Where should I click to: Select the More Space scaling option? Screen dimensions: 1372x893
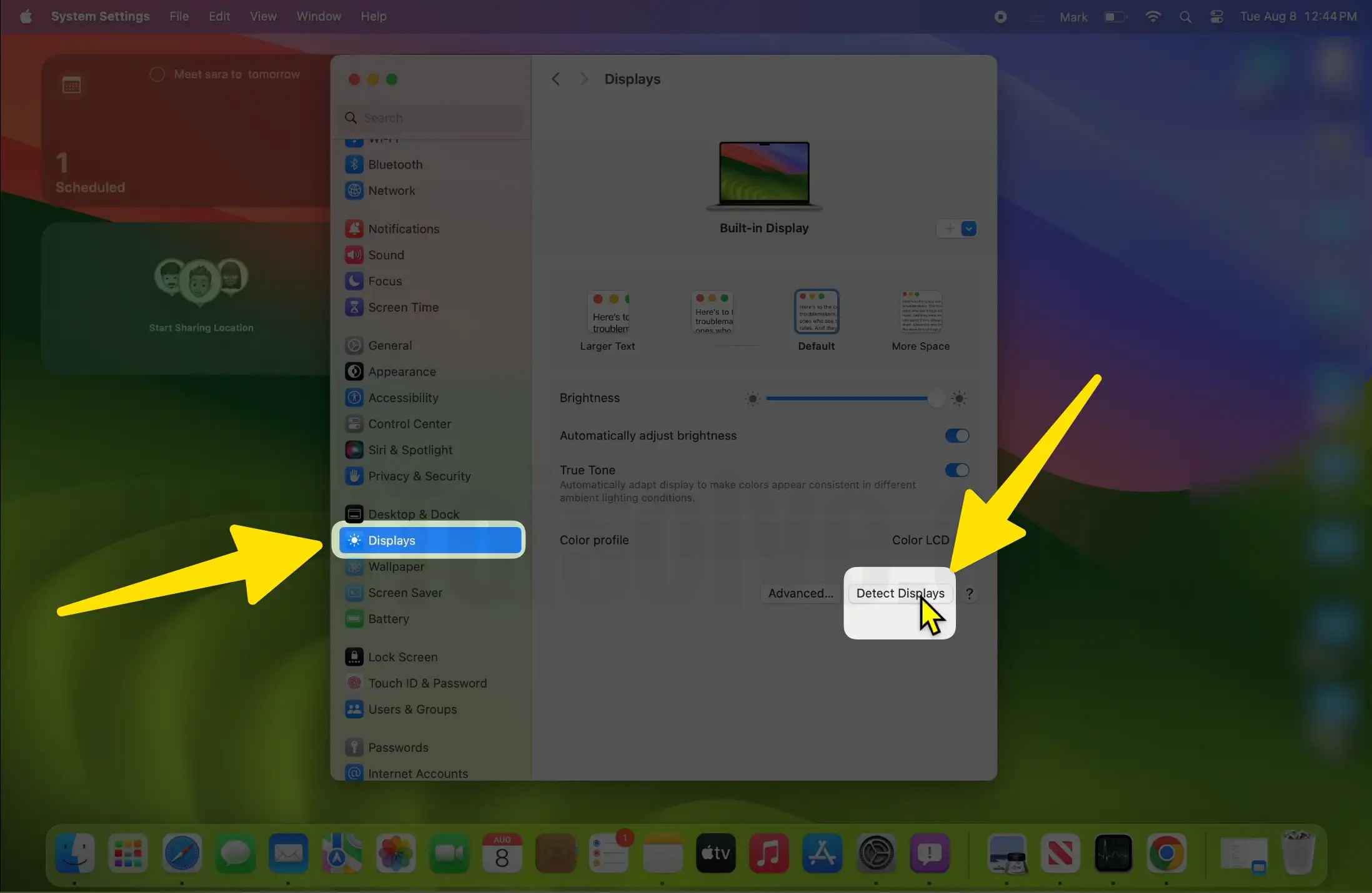[x=920, y=311]
